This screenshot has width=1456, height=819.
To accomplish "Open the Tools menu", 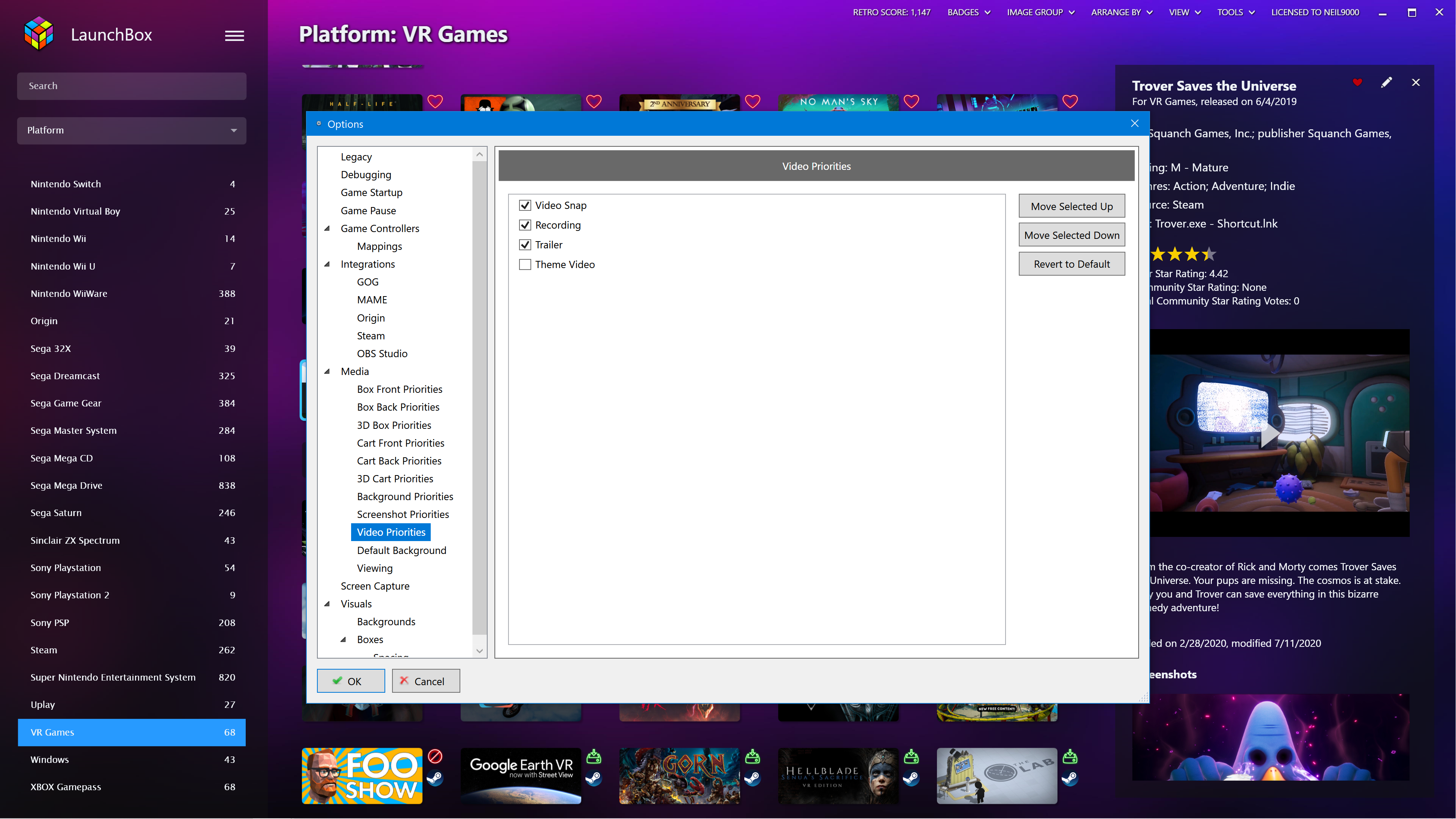I will click(x=1236, y=12).
